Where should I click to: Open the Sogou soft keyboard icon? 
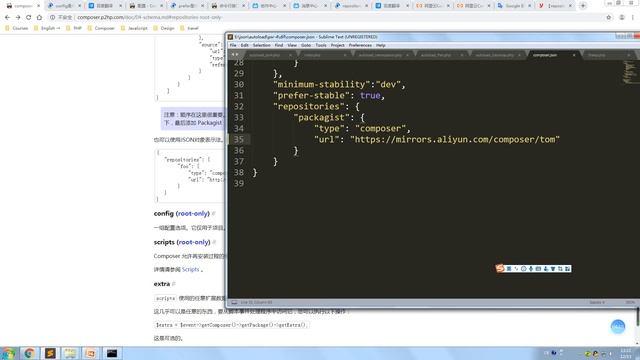pos(538,269)
